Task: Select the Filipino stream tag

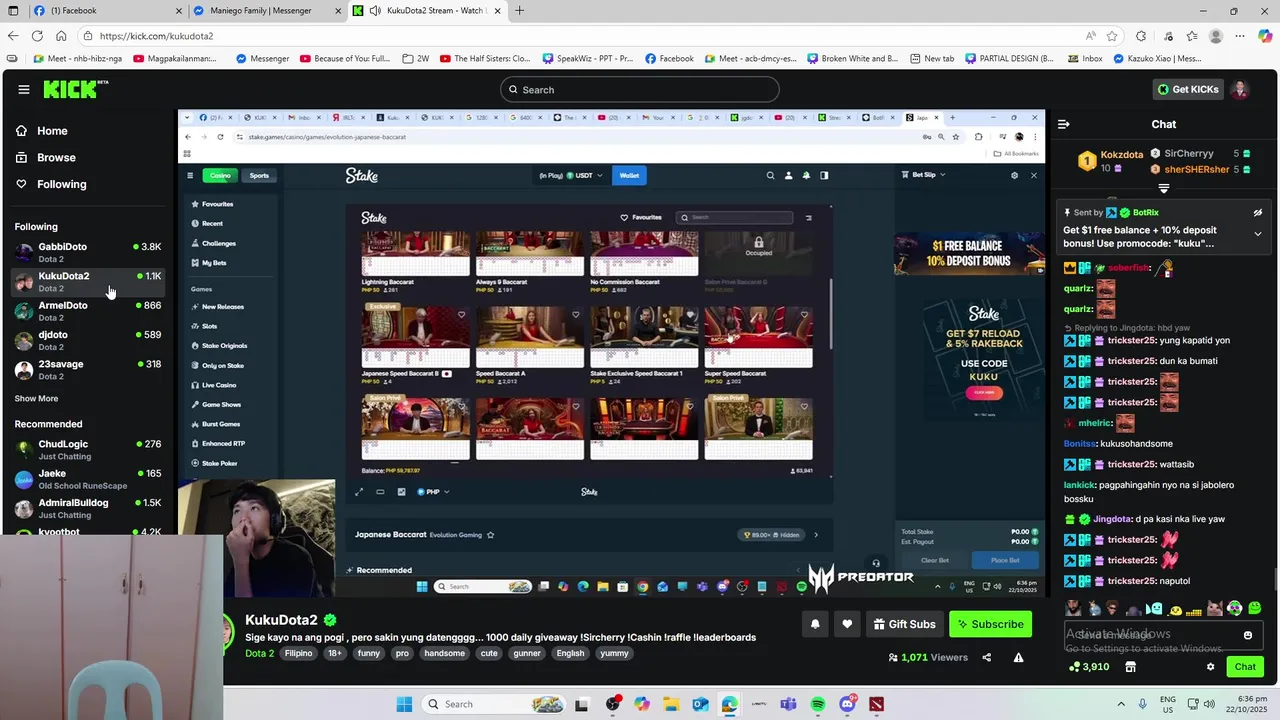Action: coord(298,653)
